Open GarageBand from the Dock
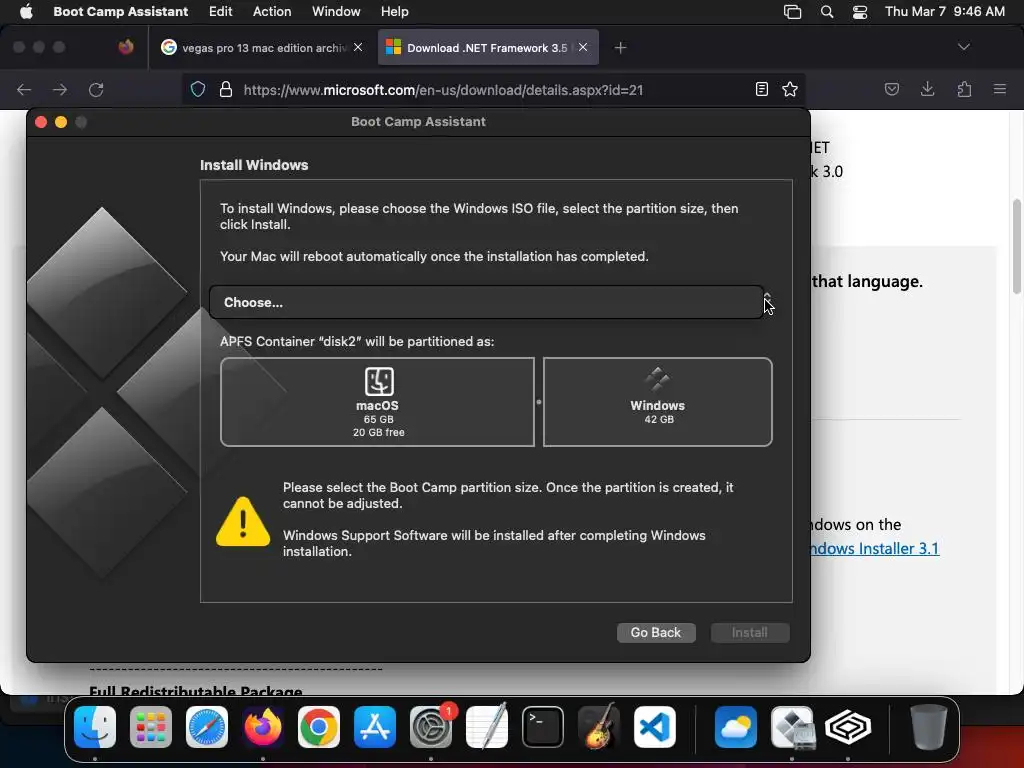This screenshot has width=1024, height=768. pyautogui.click(x=599, y=727)
